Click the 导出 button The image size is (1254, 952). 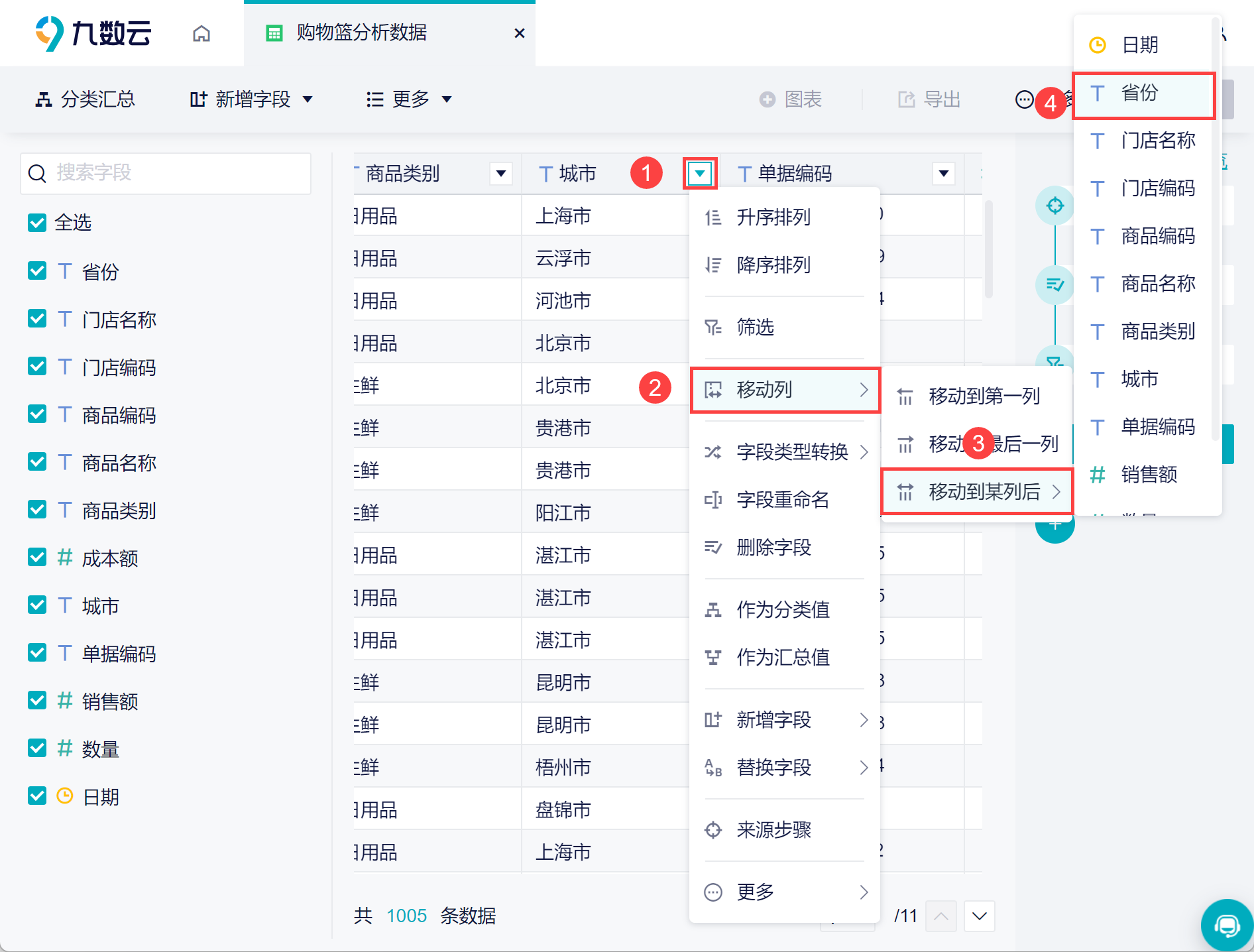coord(929,99)
